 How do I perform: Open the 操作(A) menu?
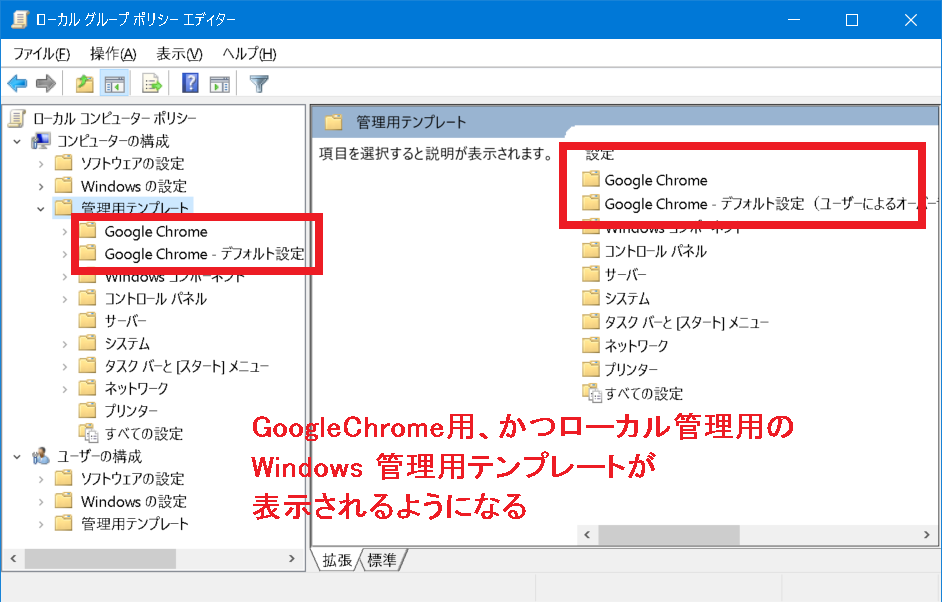113,54
